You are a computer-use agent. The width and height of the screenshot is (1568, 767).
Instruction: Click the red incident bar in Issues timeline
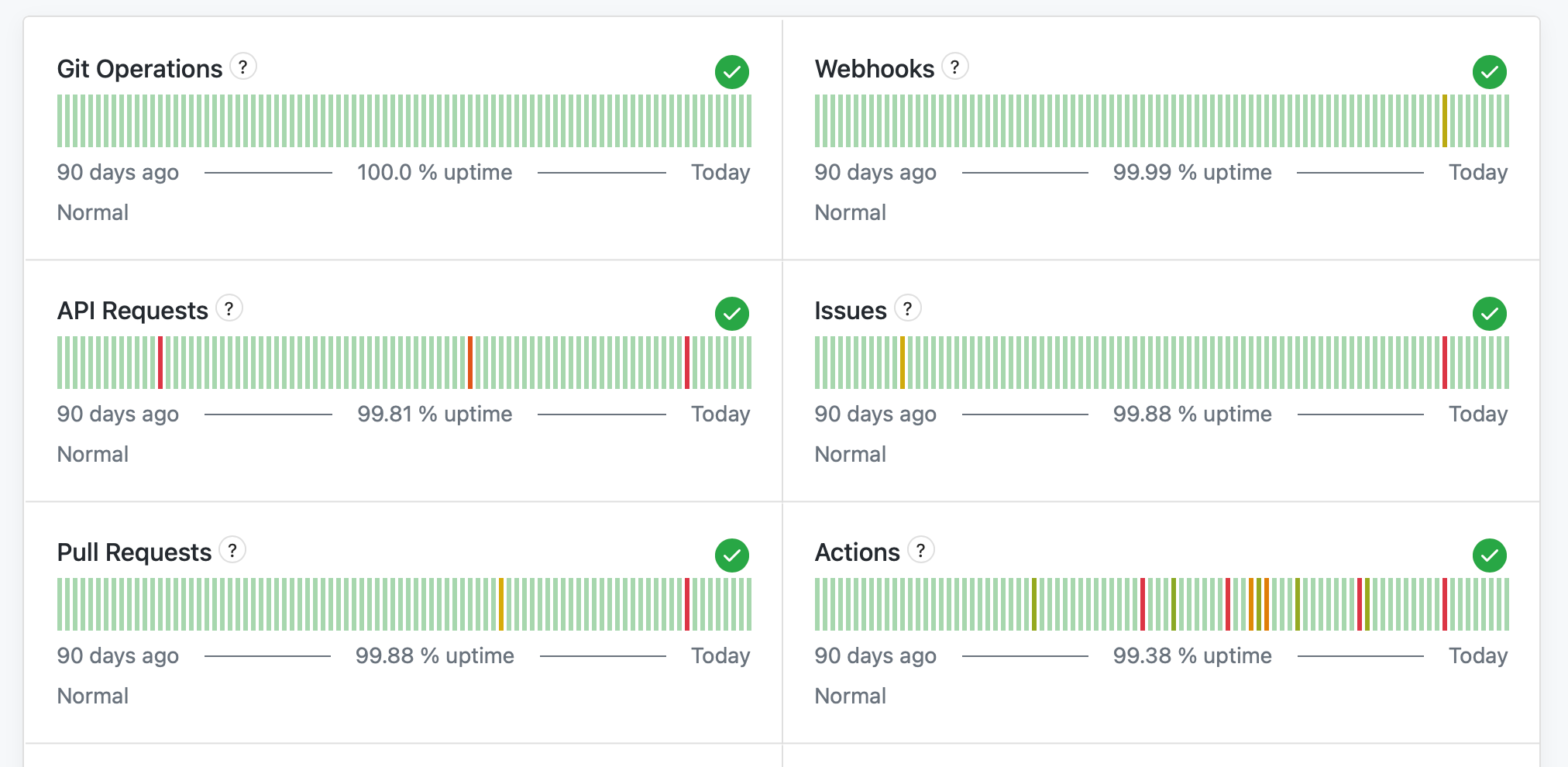(1445, 363)
